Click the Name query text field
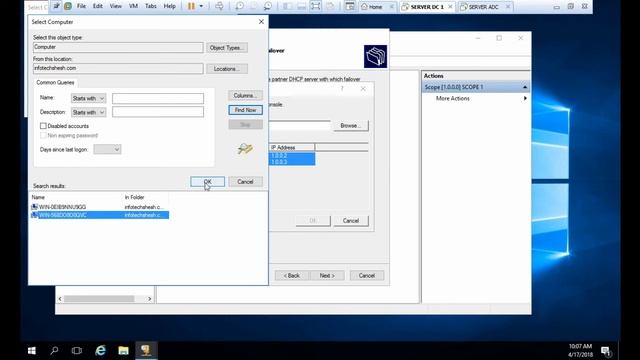The height and width of the screenshot is (360, 640). (x=158, y=98)
